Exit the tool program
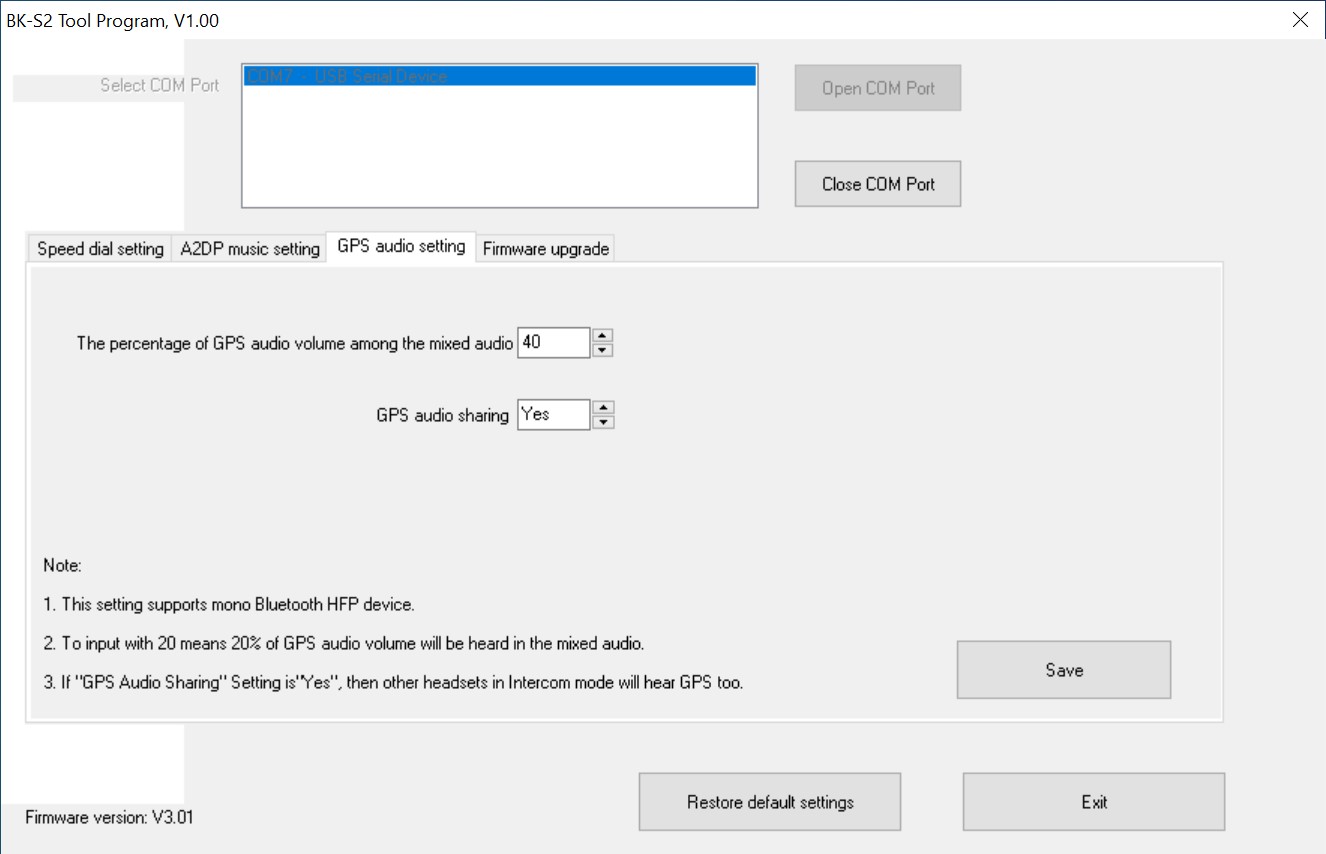Viewport: 1326px width, 854px height. tap(1093, 802)
